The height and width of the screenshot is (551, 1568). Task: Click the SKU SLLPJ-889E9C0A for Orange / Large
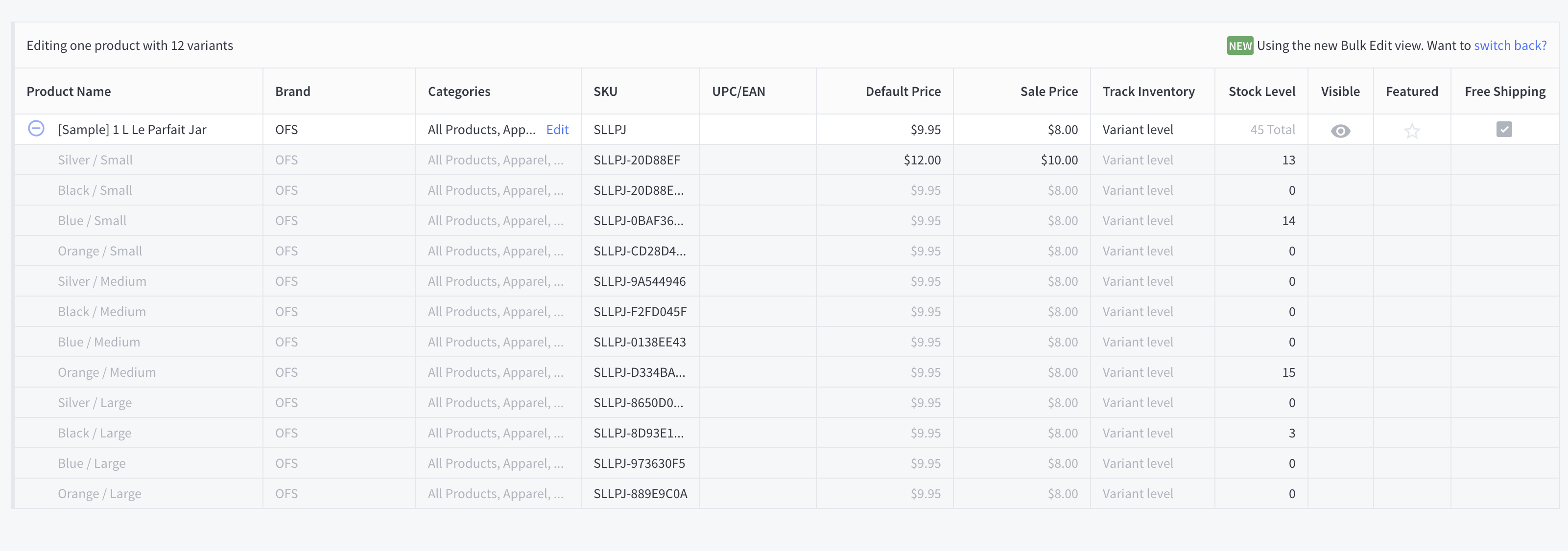[x=640, y=494]
